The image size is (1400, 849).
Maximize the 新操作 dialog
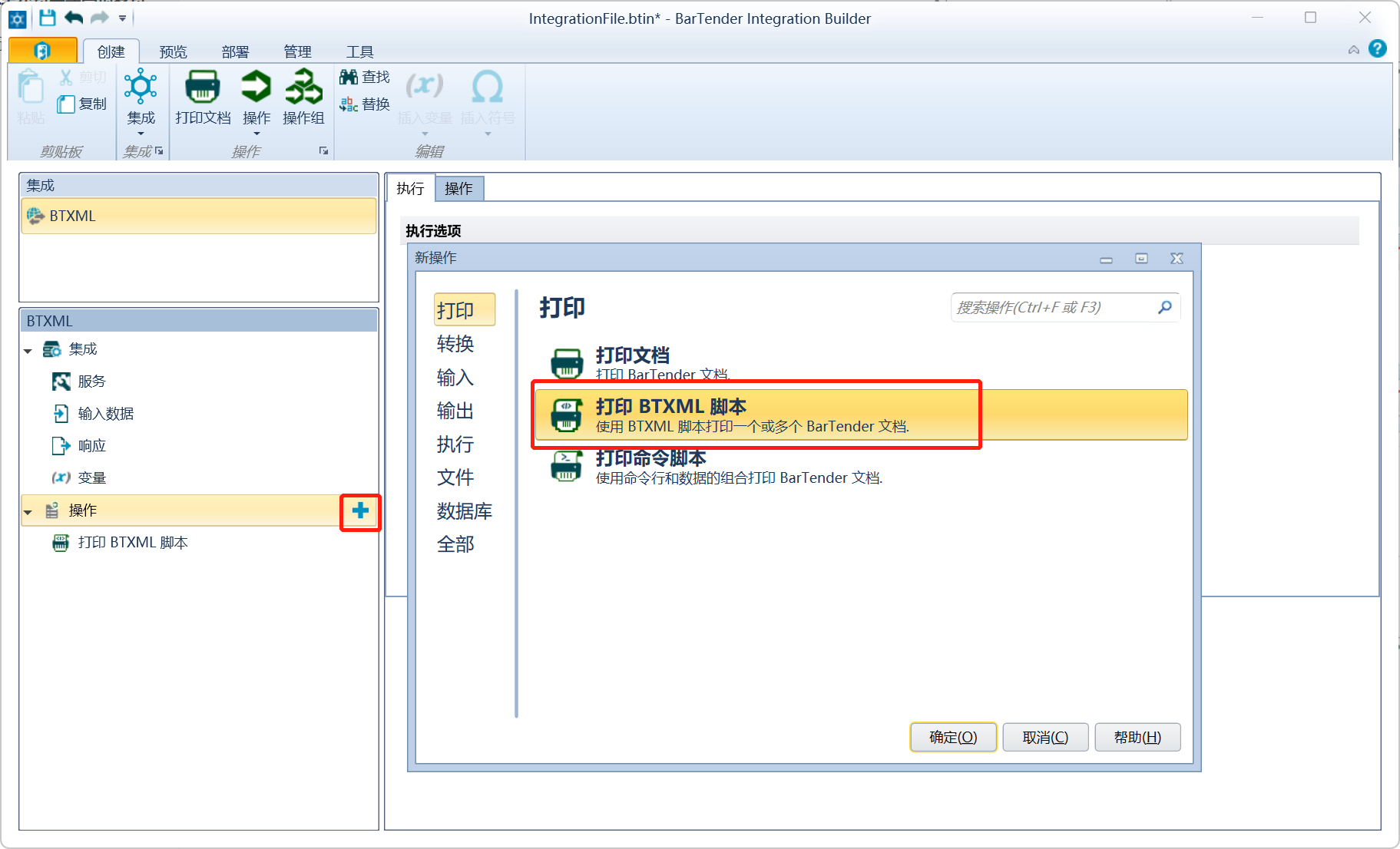(x=1141, y=259)
